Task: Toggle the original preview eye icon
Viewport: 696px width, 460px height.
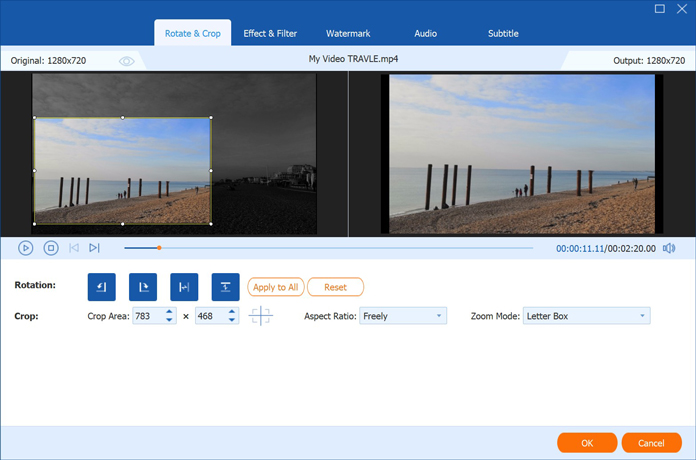Action: point(127,61)
